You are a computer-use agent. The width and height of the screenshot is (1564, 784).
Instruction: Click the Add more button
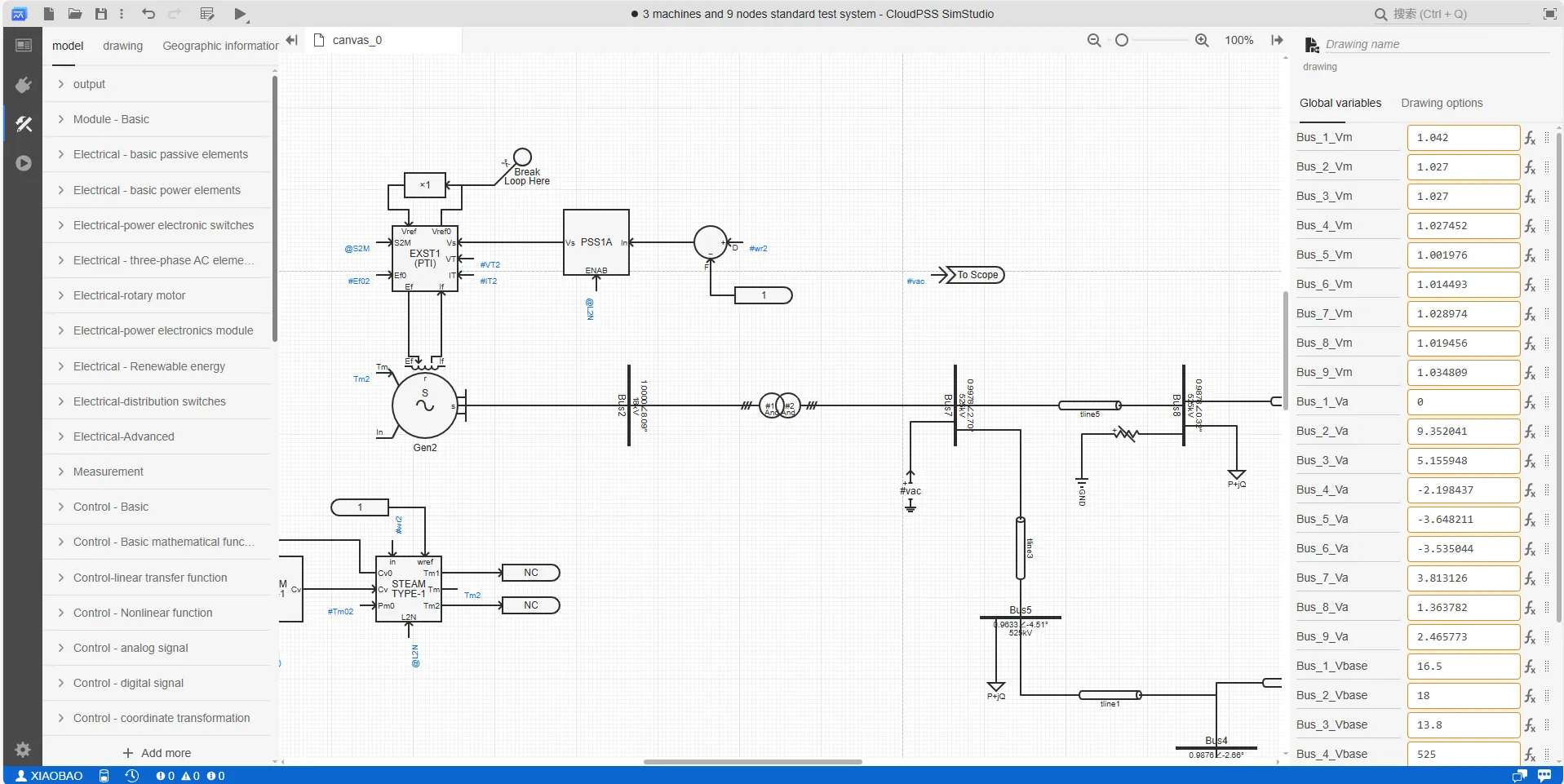coord(157,753)
